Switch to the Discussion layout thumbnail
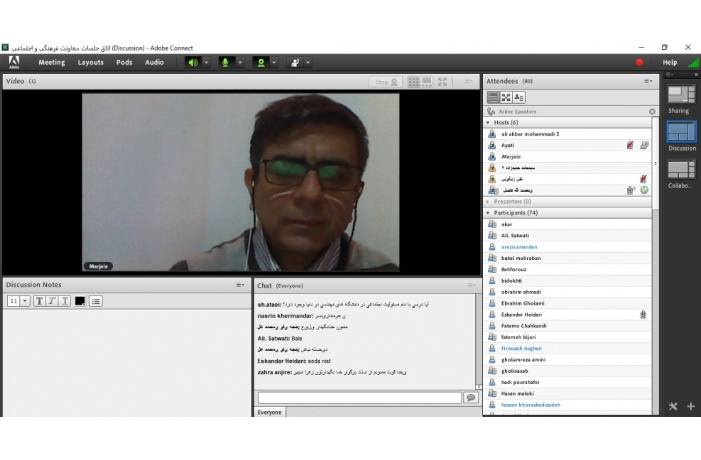Image resolution: width=701 pixels, height=460 pixels. (681, 132)
